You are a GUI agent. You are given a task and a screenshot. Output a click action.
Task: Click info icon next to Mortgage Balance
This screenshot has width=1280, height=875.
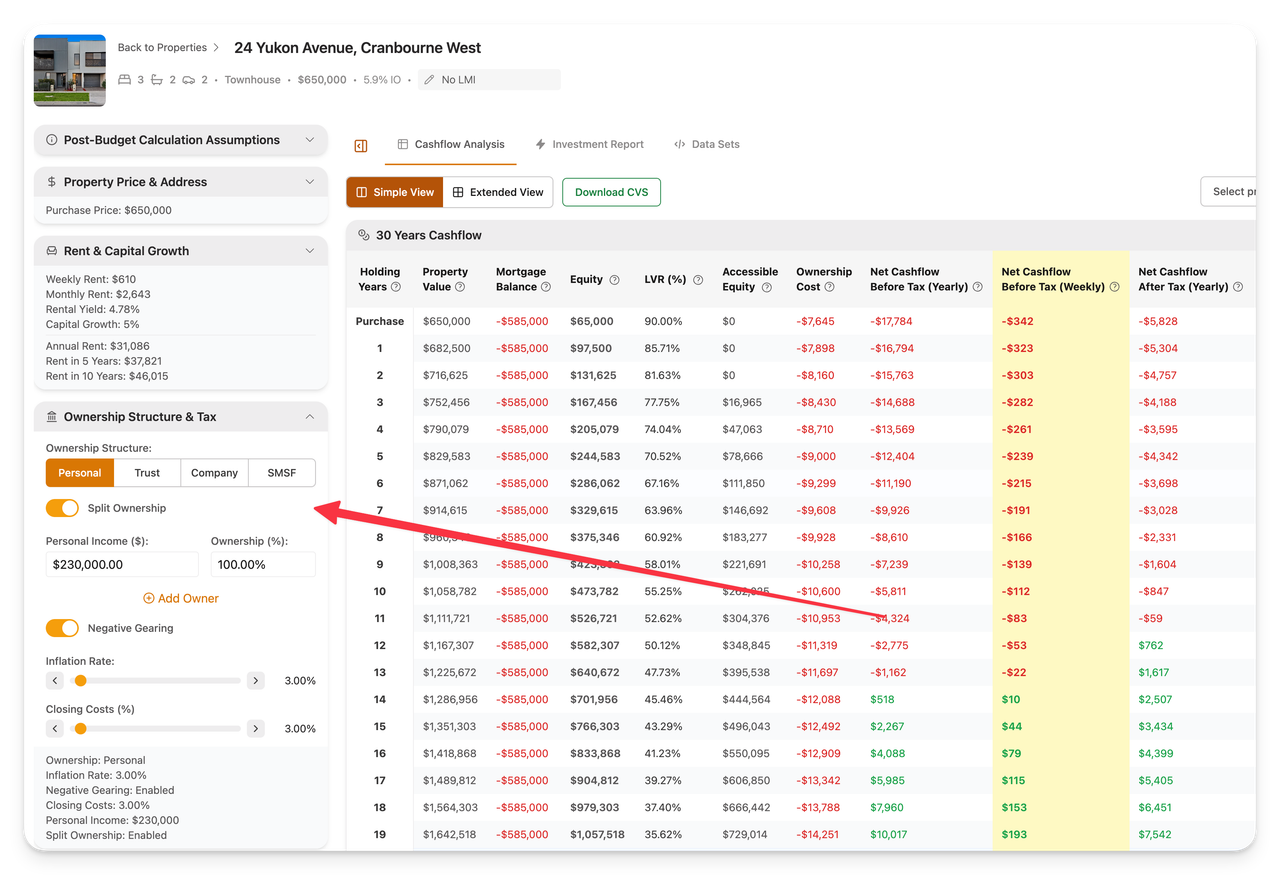pos(546,287)
